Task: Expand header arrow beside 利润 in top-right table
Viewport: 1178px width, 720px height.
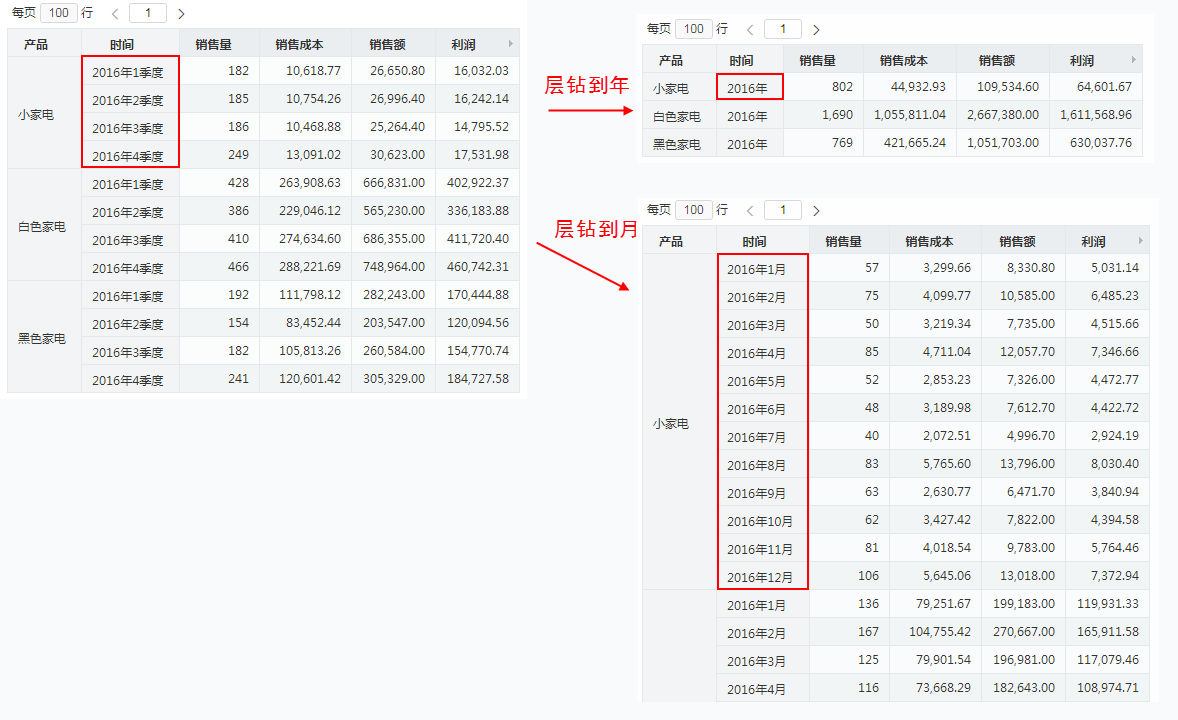Action: point(1133,60)
